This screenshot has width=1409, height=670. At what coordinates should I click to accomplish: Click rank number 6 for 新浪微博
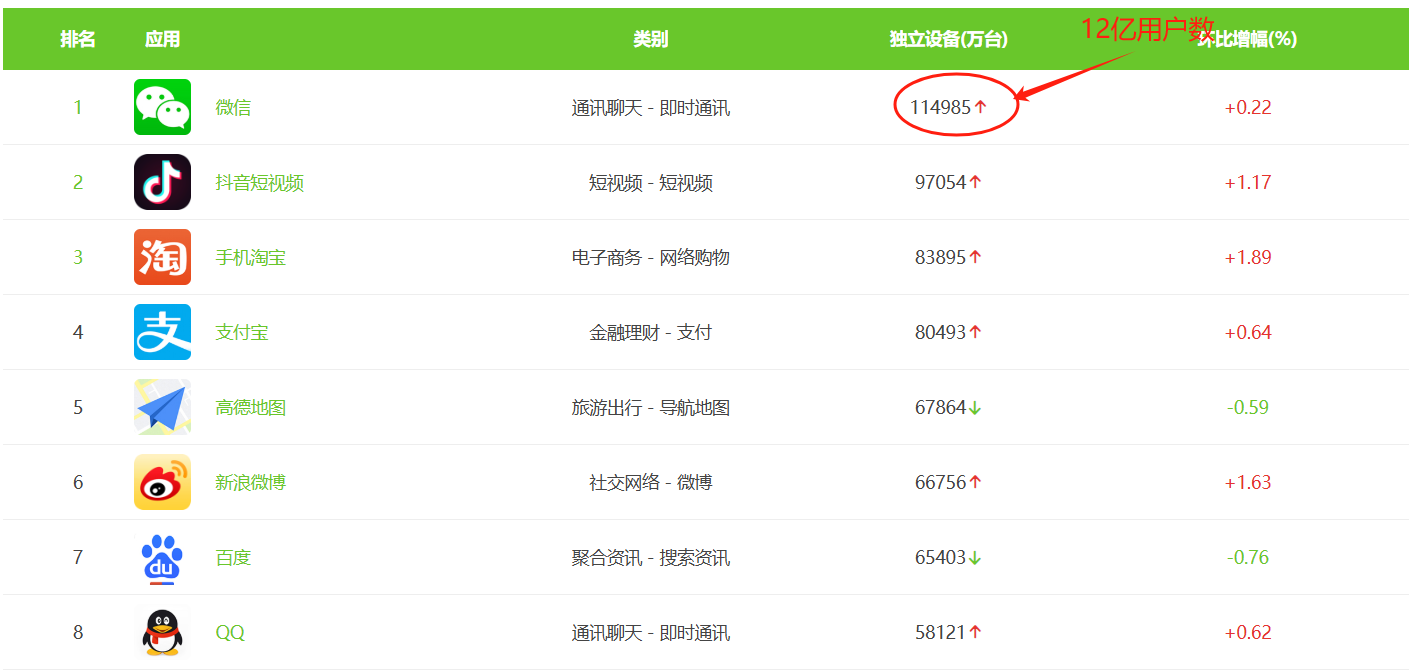[78, 482]
